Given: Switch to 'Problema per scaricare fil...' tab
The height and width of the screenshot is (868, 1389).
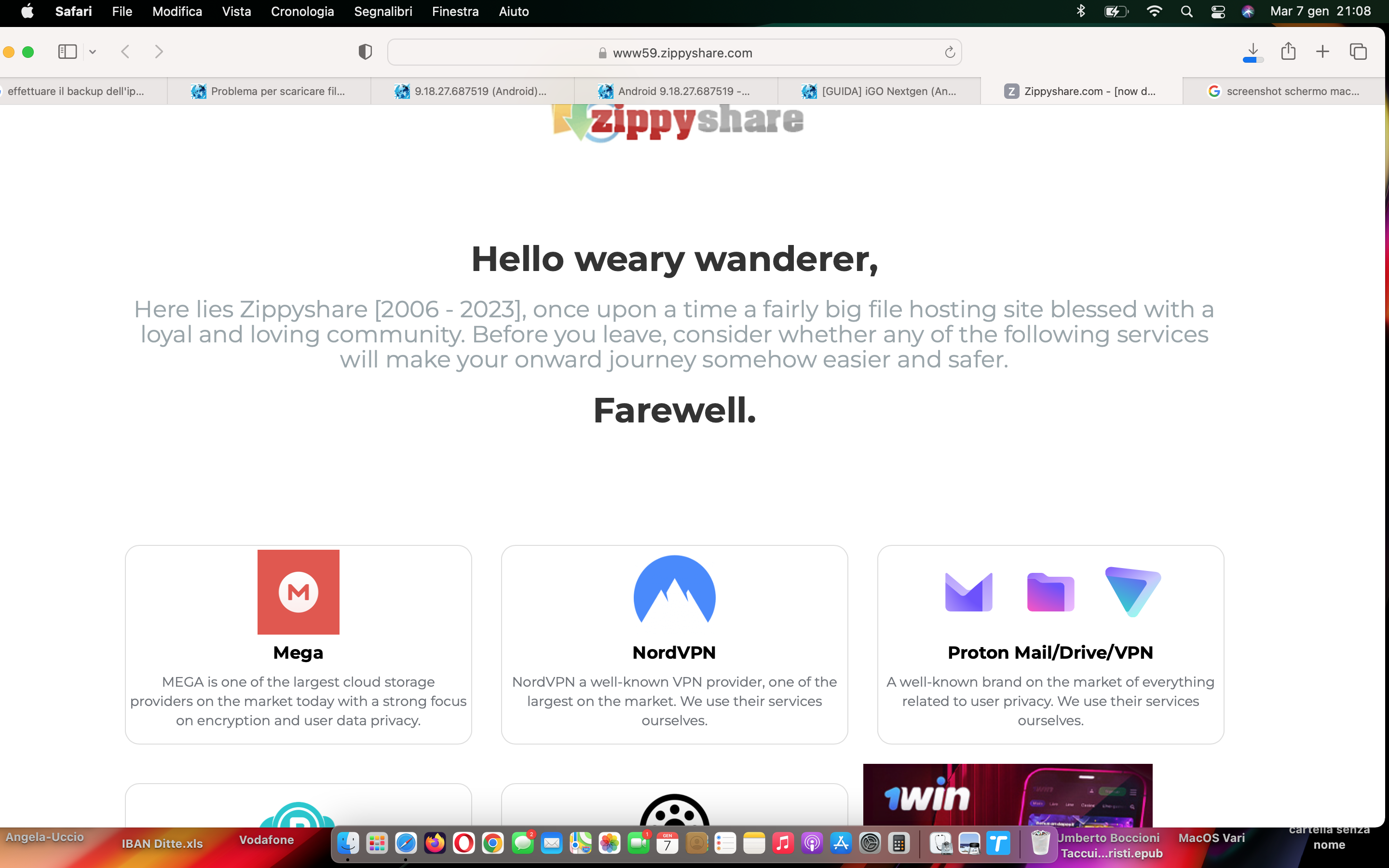Looking at the screenshot, I should coord(269,91).
